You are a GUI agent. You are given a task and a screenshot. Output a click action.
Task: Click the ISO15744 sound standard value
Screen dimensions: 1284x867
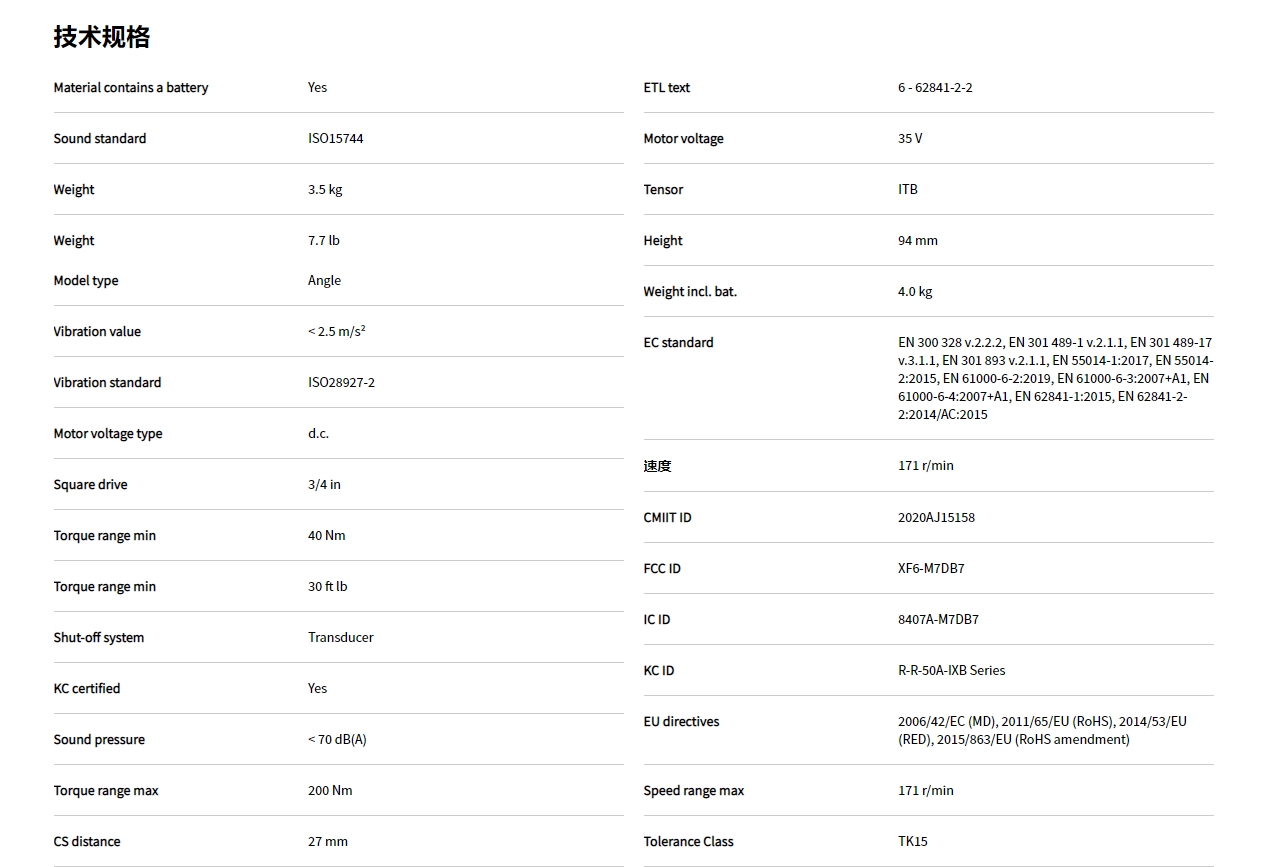pyautogui.click(x=335, y=139)
